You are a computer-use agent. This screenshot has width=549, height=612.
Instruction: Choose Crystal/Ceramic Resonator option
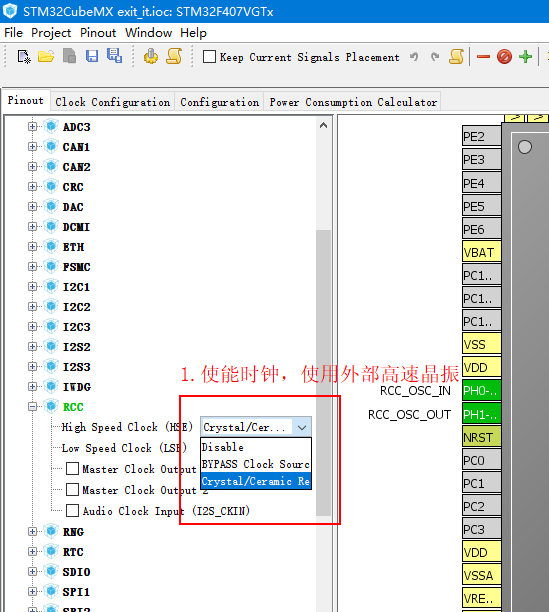pos(256,481)
